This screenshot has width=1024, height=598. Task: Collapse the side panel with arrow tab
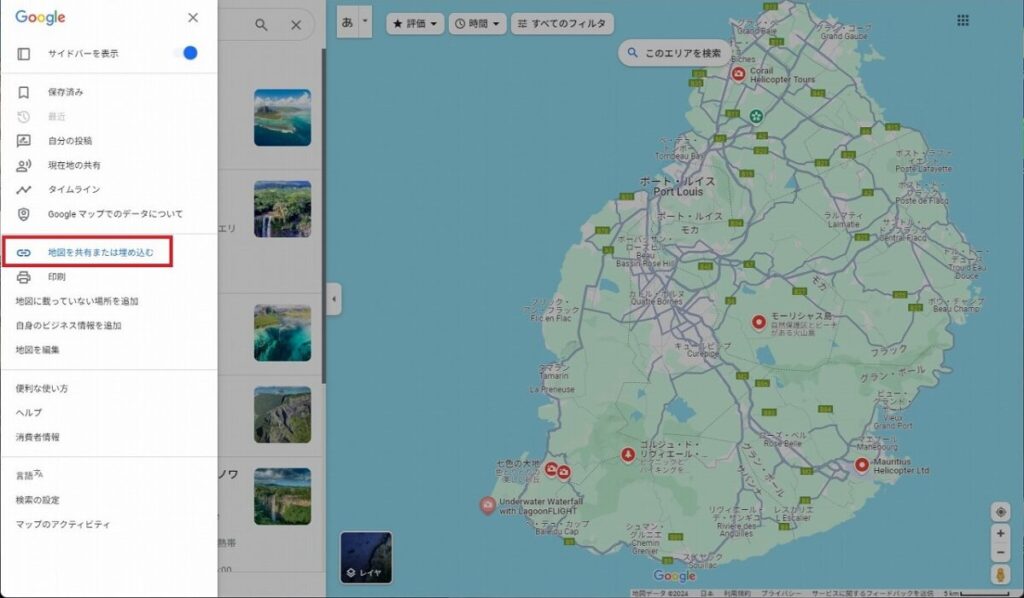click(x=334, y=299)
